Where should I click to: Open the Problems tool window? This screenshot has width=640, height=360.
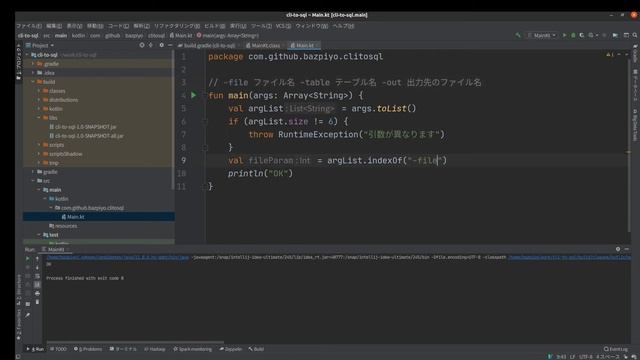[88, 349]
